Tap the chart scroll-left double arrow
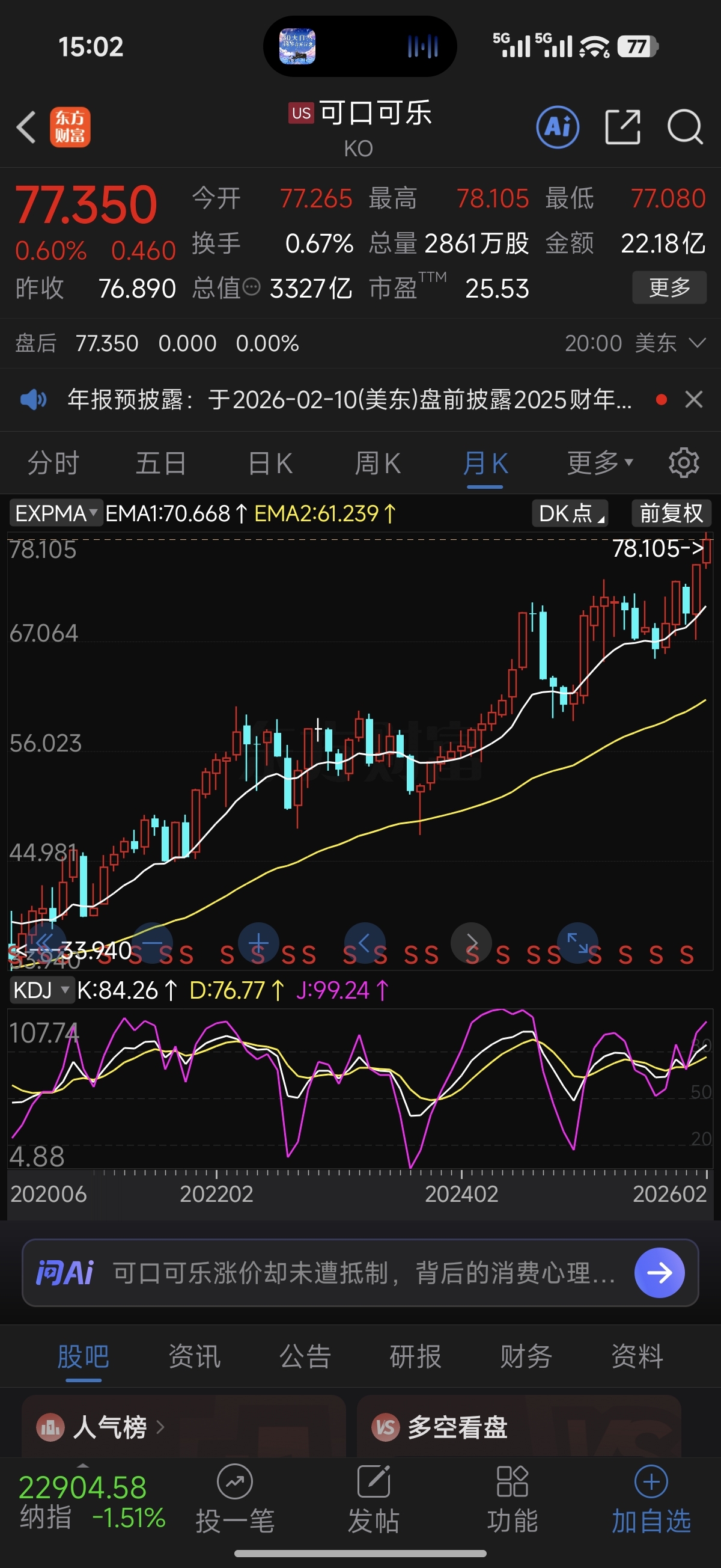Screen dimensions: 721x1568 pyautogui.click(x=46, y=943)
